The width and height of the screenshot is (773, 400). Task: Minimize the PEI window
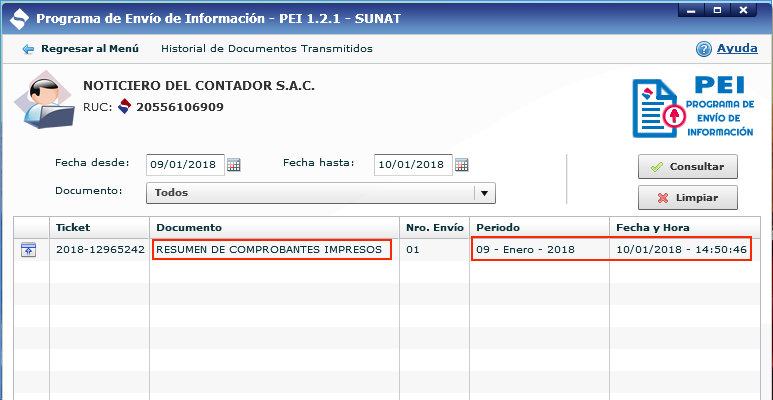pyautogui.click(x=691, y=9)
